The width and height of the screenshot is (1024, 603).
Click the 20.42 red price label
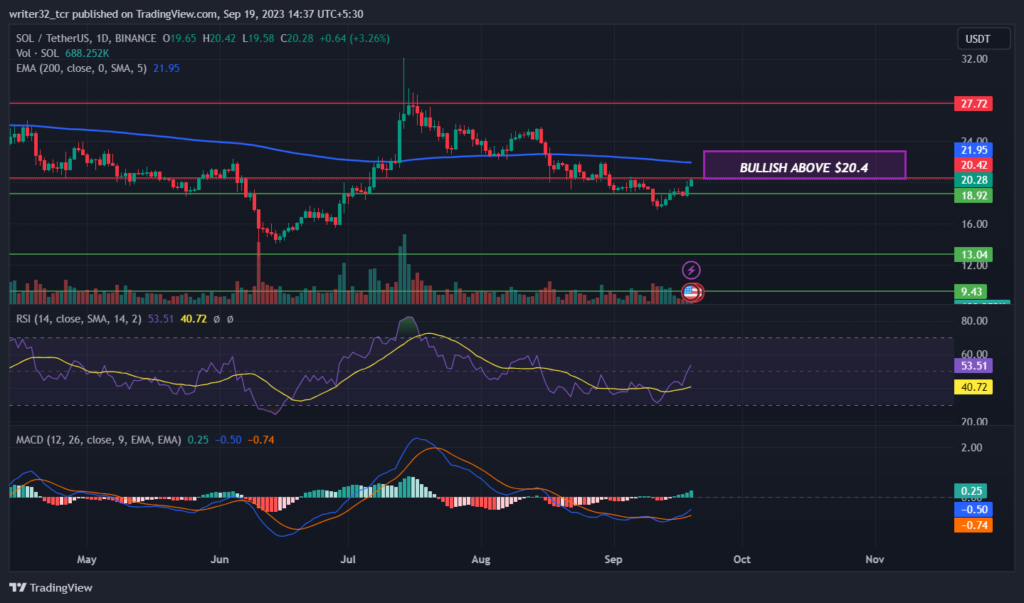(x=973, y=165)
